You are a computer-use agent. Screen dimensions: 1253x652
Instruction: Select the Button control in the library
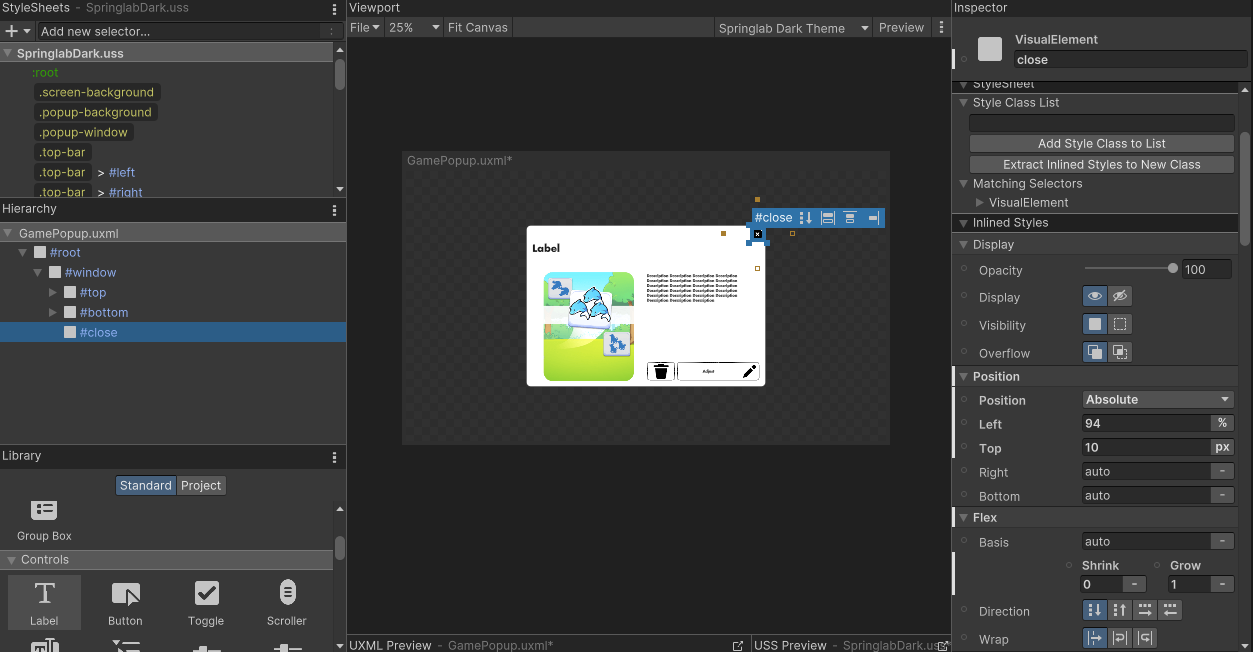tap(125, 602)
